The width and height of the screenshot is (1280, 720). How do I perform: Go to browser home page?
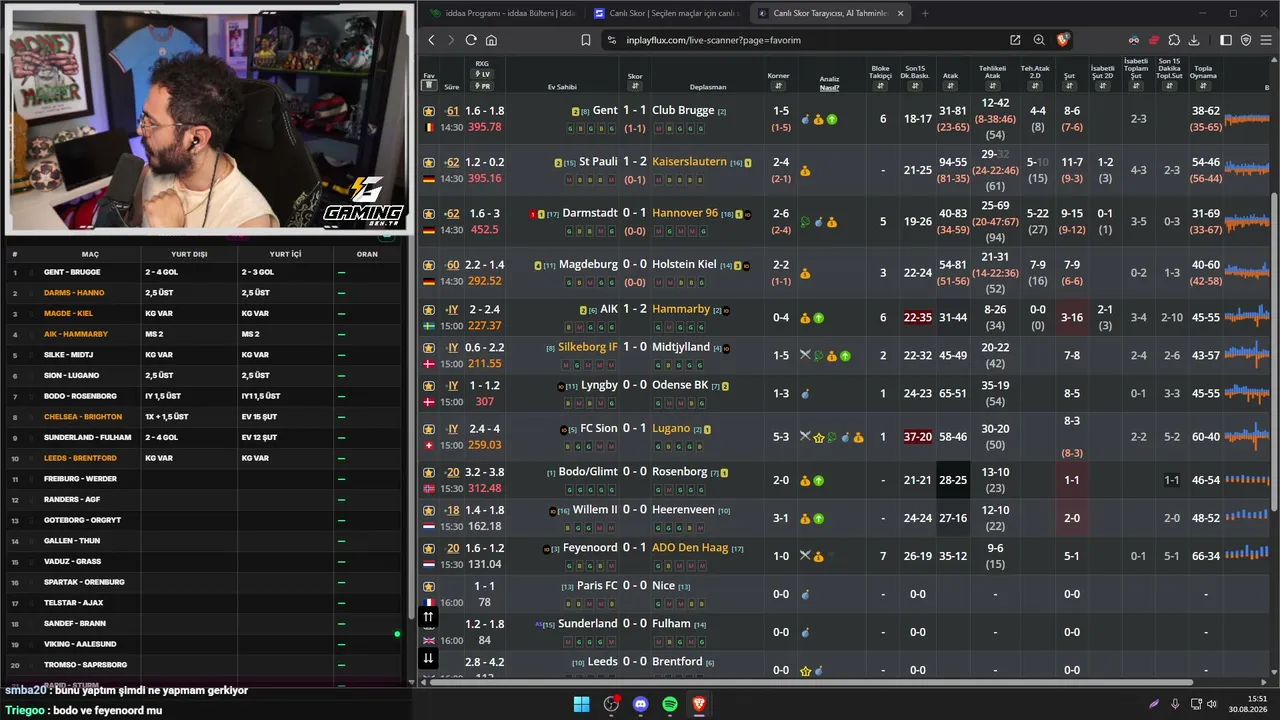tap(491, 40)
